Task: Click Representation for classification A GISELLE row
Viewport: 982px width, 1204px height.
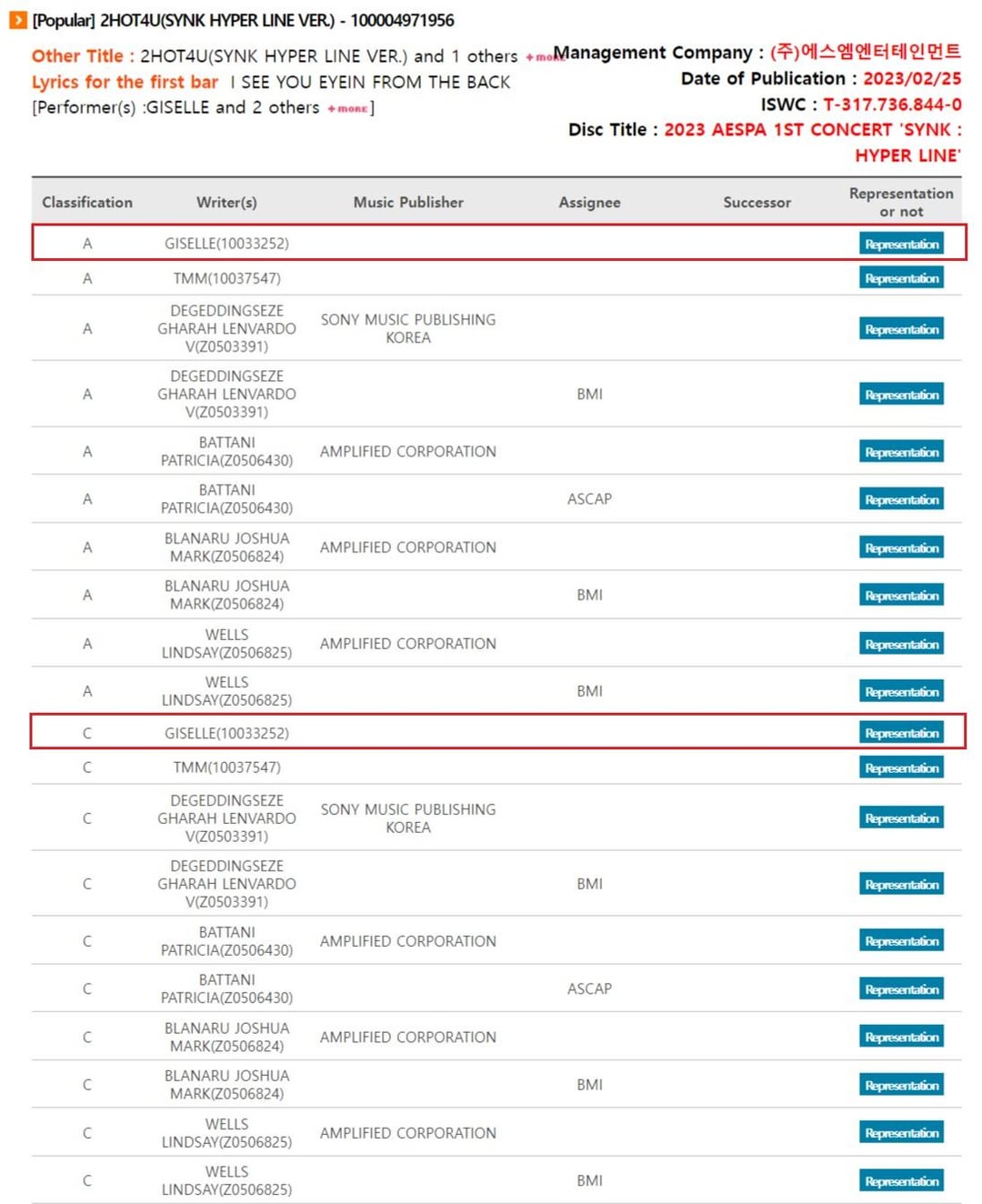Action: click(x=900, y=244)
